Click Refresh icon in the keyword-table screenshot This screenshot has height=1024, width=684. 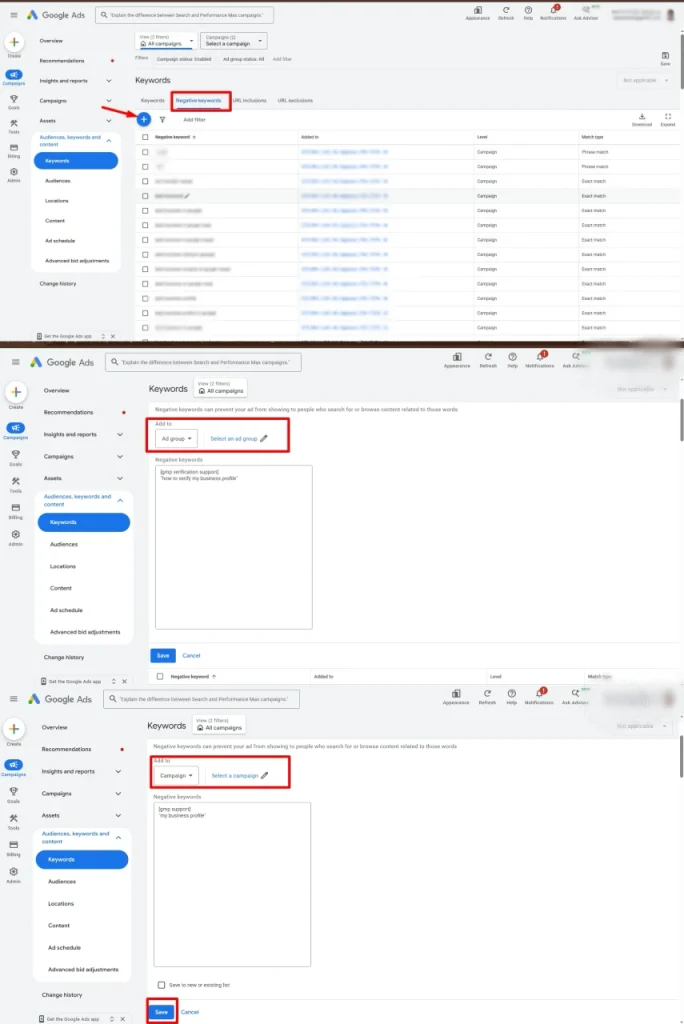(506, 12)
